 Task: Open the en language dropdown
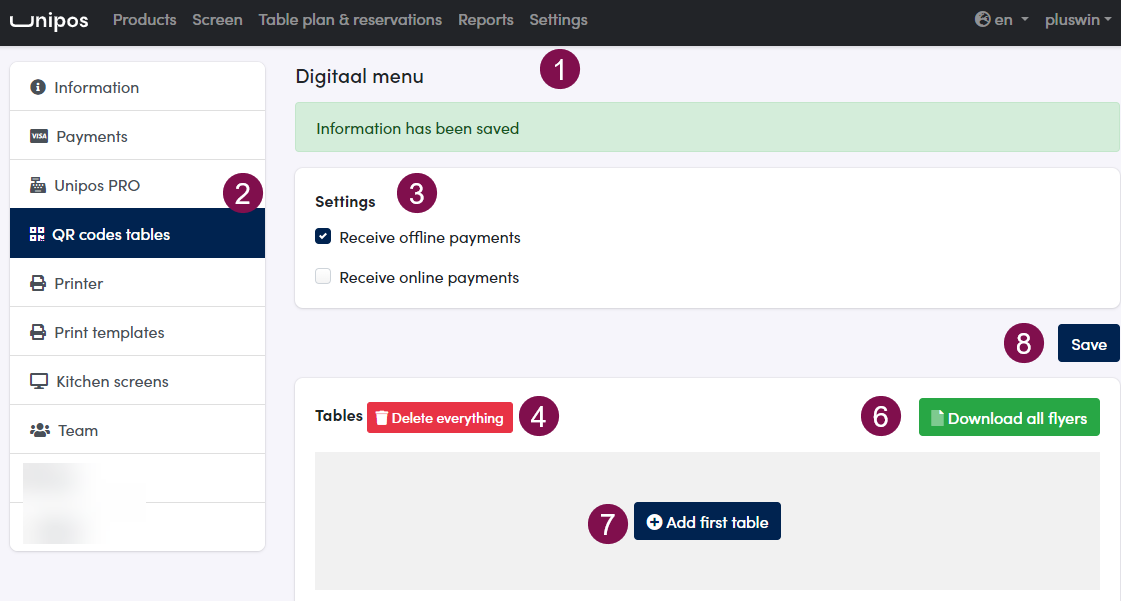[x=1002, y=20]
